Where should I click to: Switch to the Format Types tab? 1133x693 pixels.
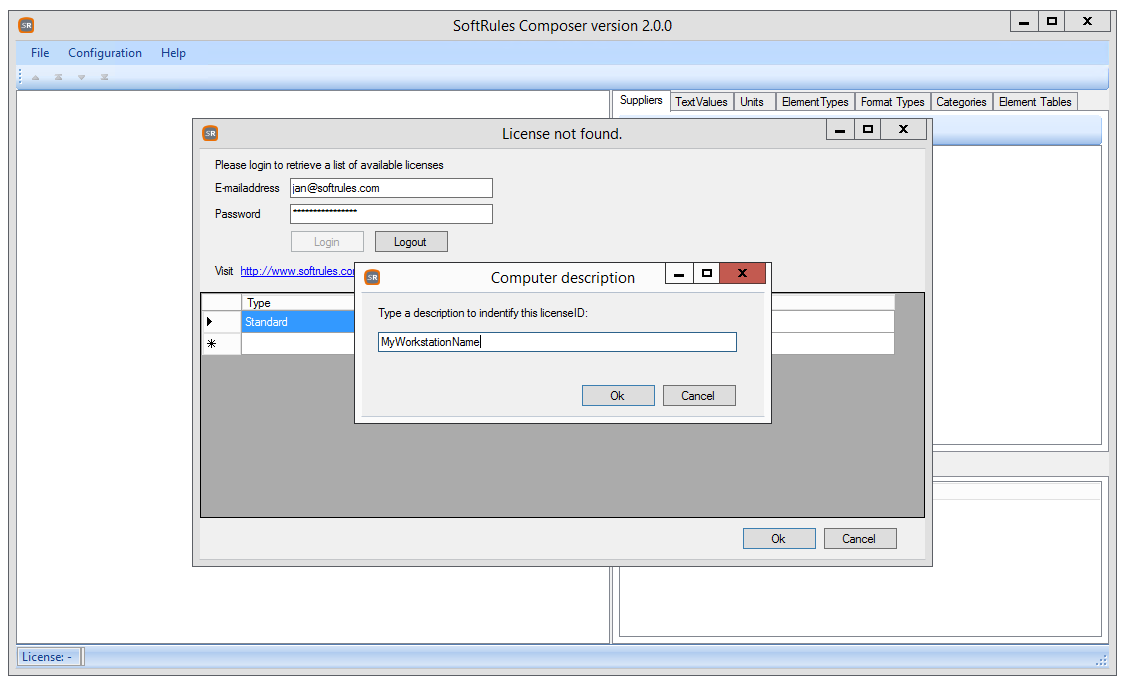[x=892, y=102]
